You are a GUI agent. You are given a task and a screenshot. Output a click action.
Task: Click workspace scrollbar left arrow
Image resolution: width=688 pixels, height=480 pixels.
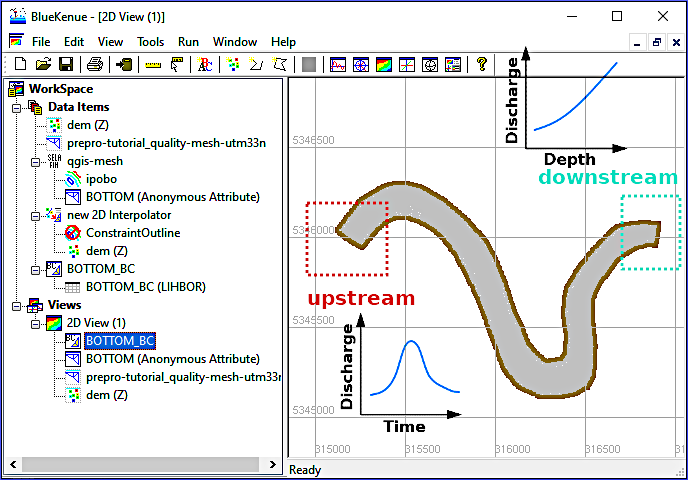(13, 464)
